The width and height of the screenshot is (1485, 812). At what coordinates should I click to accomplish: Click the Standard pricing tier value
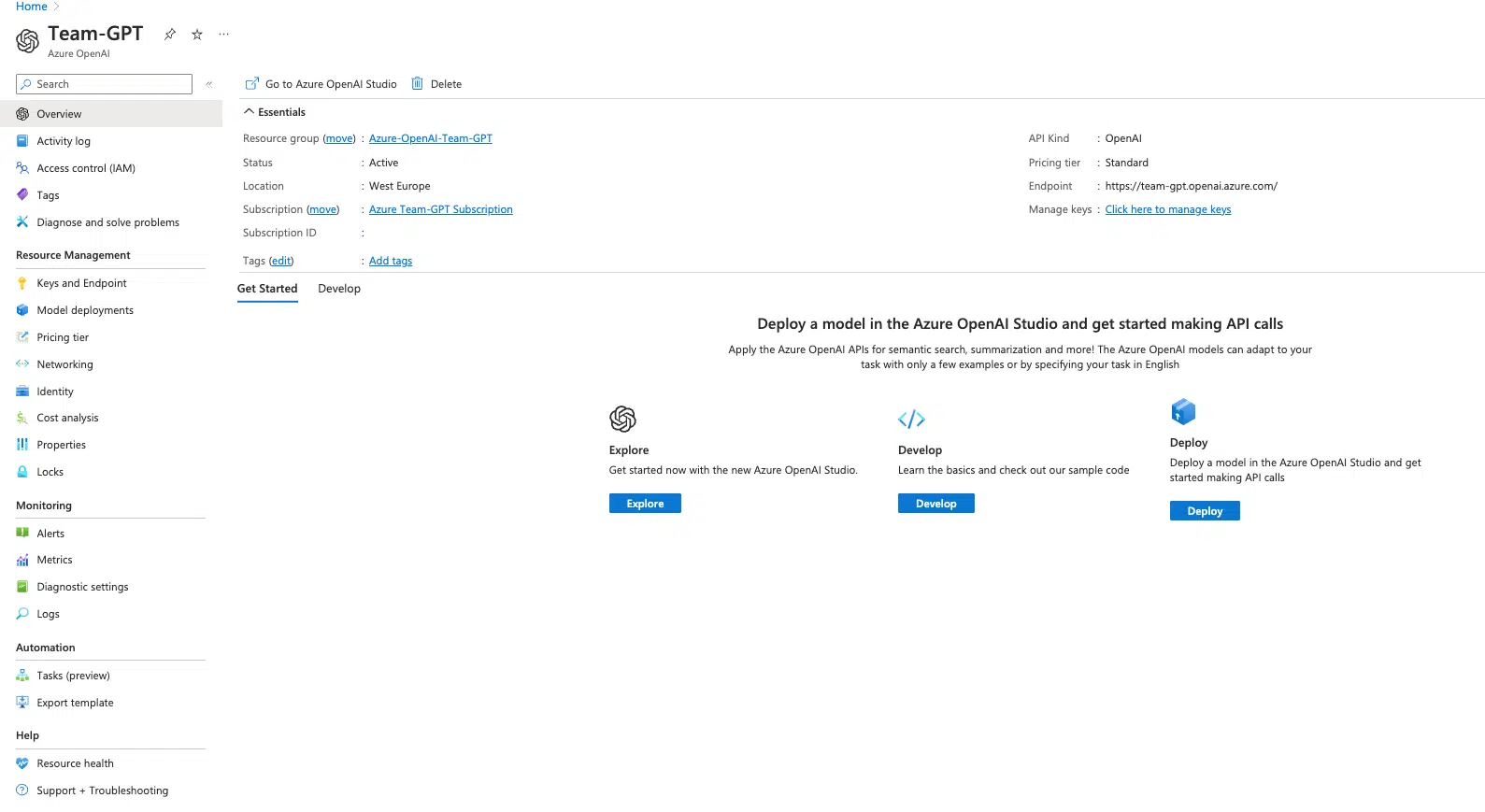[1127, 163]
